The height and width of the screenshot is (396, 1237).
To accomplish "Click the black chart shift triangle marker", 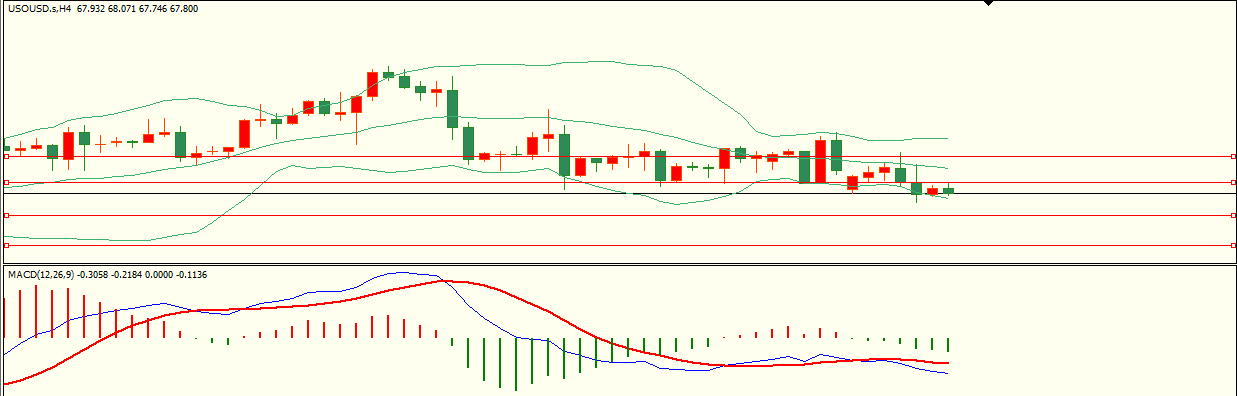I will (988, 3).
